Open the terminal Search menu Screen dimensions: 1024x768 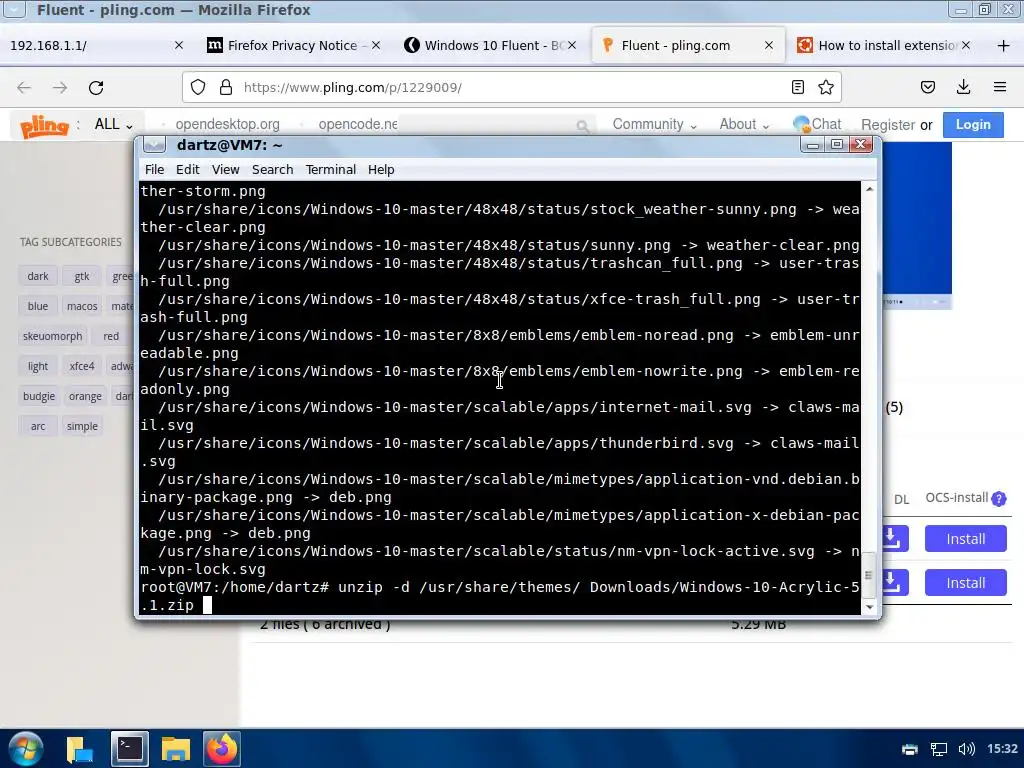[x=272, y=170]
